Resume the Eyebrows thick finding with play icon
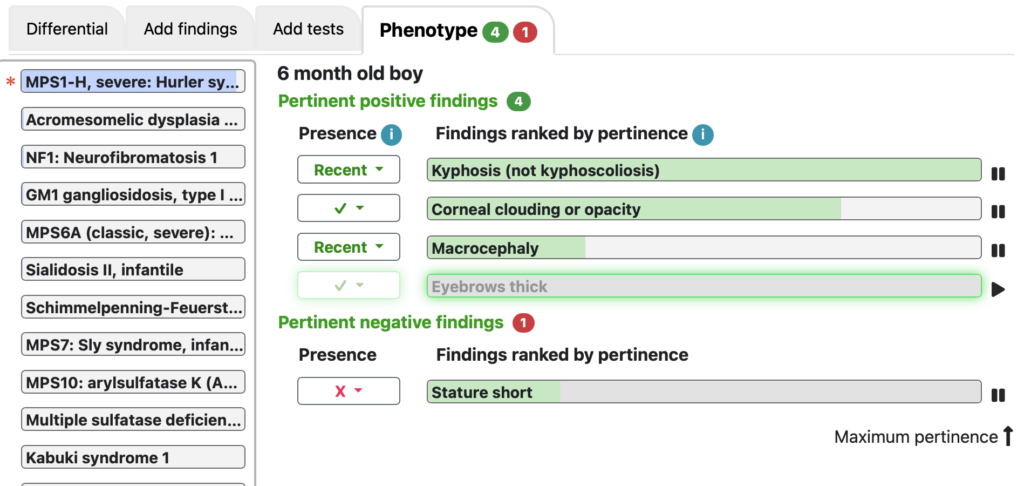 [998, 289]
